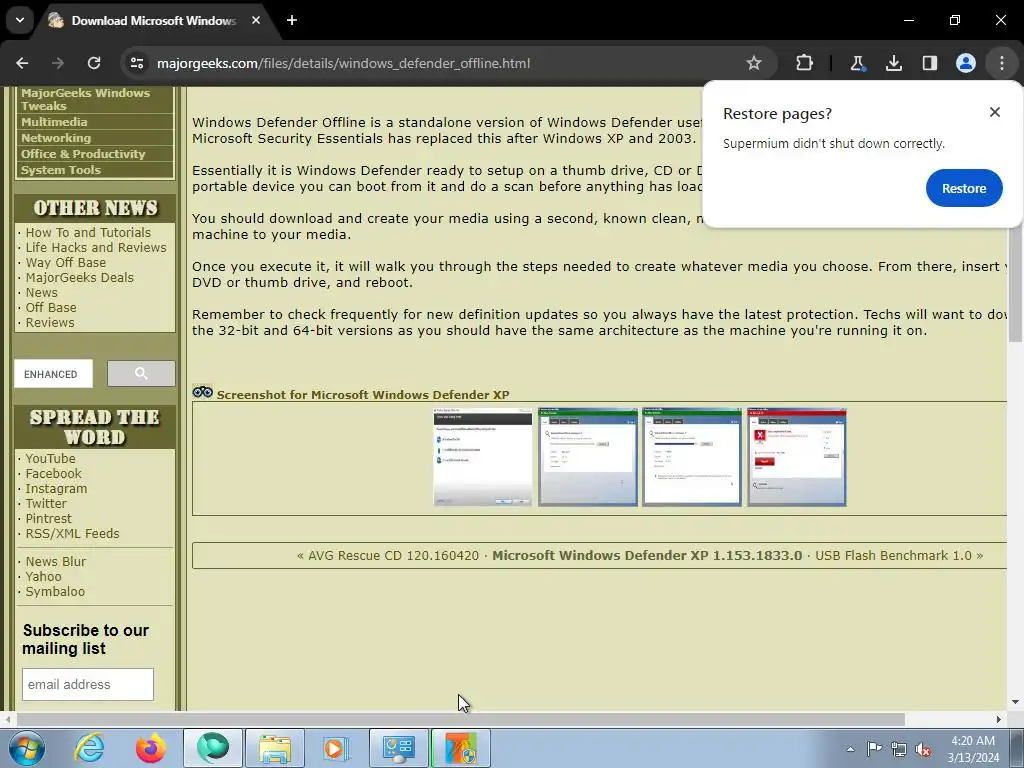Open the third screenshot thumbnail with progress bar
The width and height of the screenshot is (1024, 768).
[692, 457]
